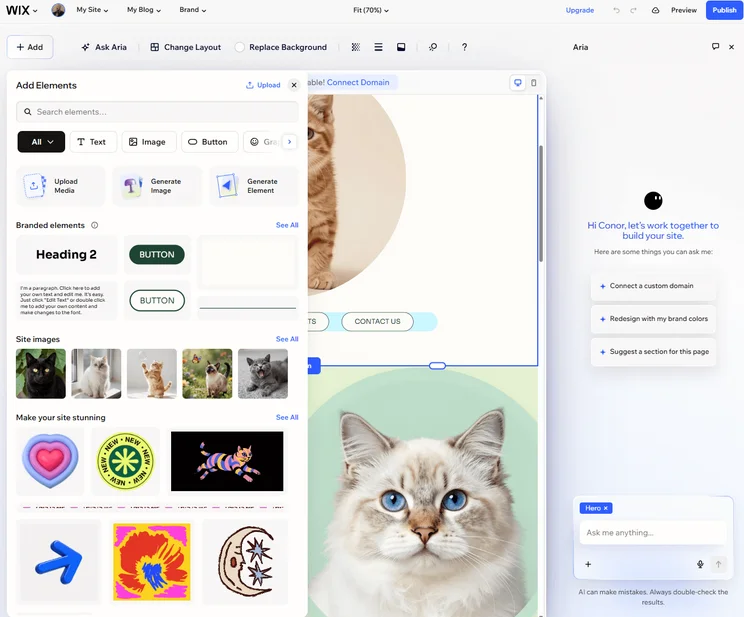
Task: Open the help question mark icon
Action: point(464,47)
